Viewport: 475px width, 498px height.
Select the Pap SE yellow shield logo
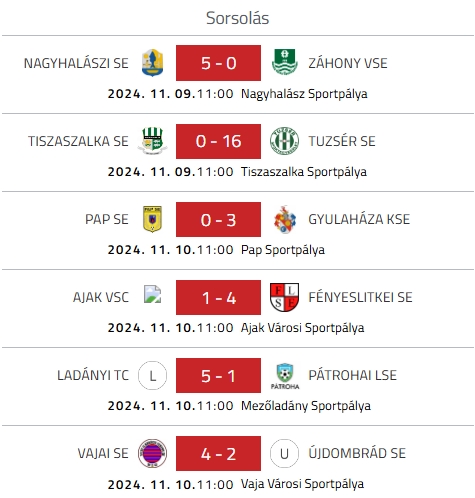(x=152, y=219)
